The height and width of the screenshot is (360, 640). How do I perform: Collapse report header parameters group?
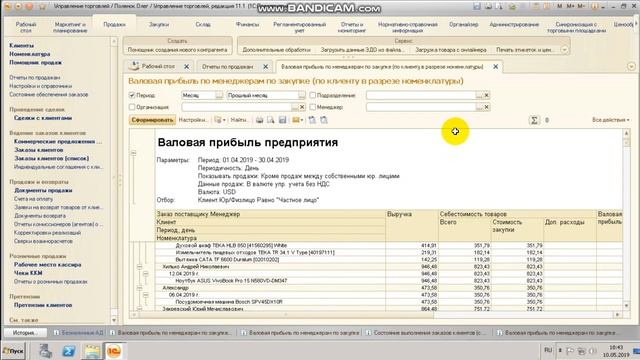[x=133, y=153]
